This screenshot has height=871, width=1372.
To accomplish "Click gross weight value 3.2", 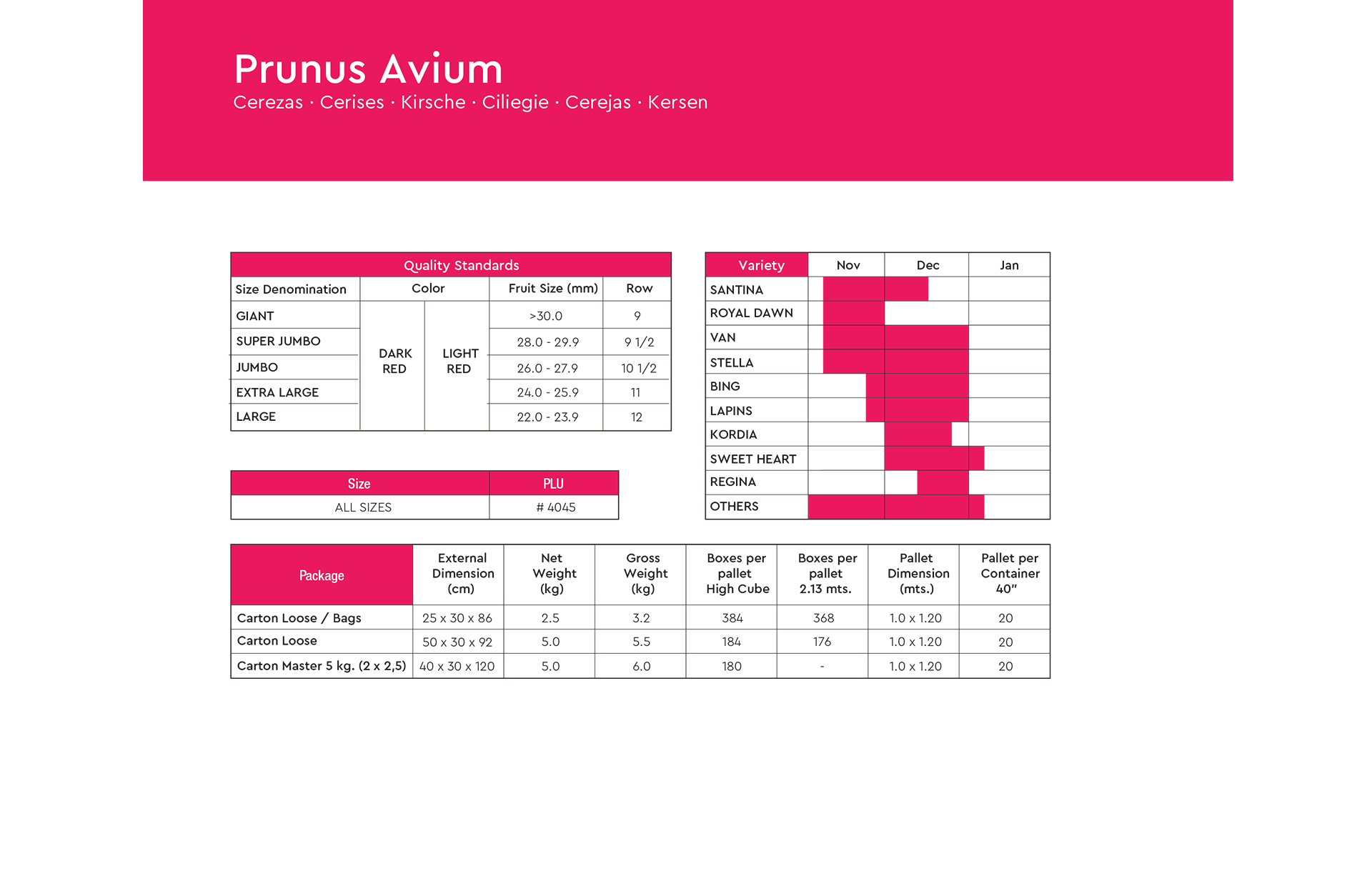I will 641,618.
